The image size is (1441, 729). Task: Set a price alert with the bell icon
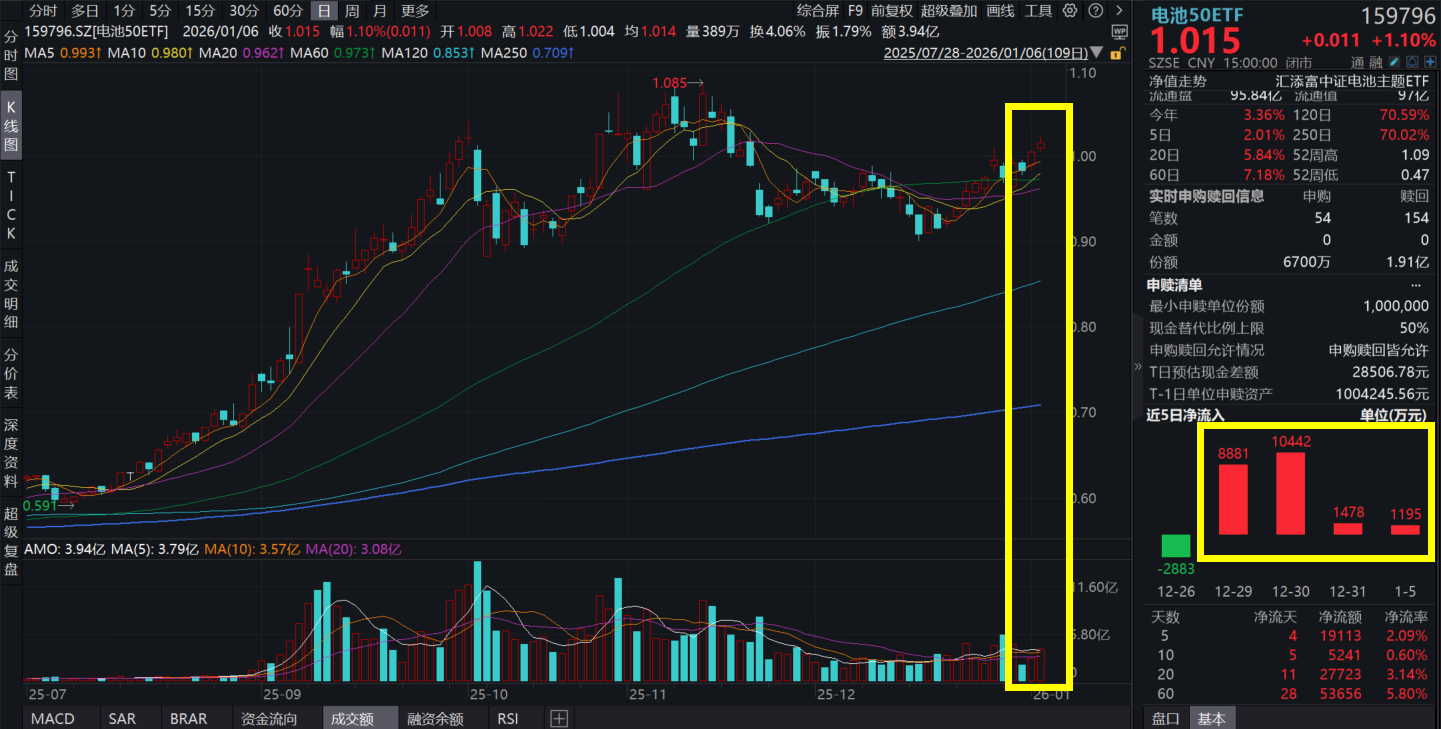point(1412,61)
